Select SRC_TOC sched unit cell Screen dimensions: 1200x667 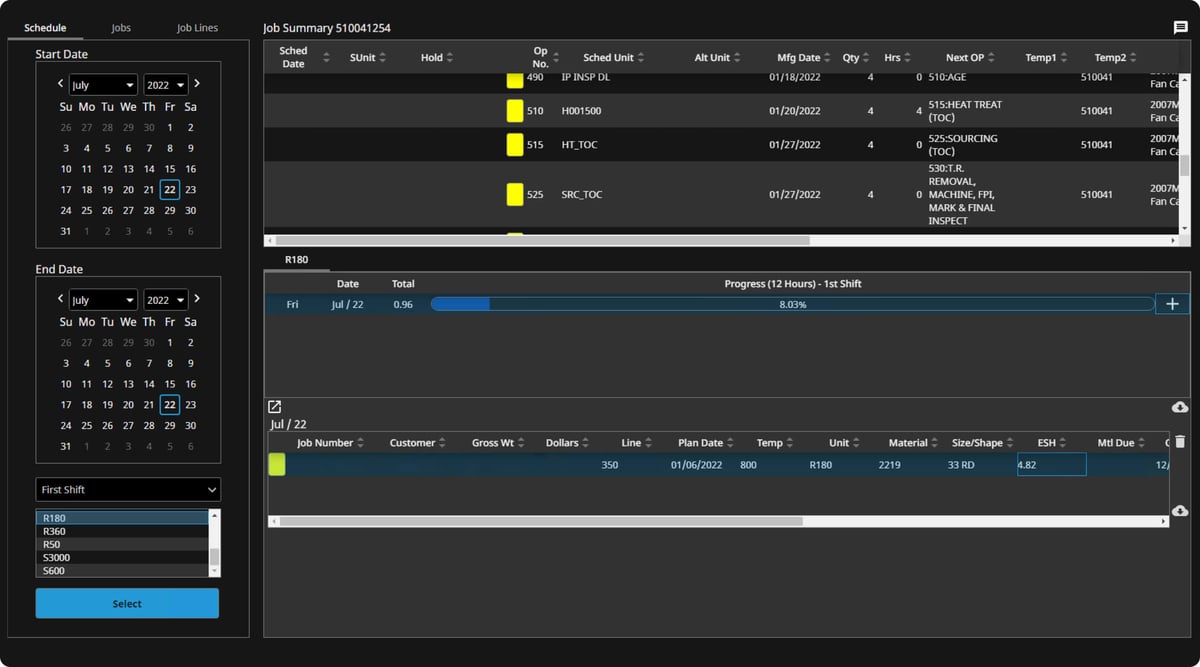pyautogui.click(x=582, y=195)
